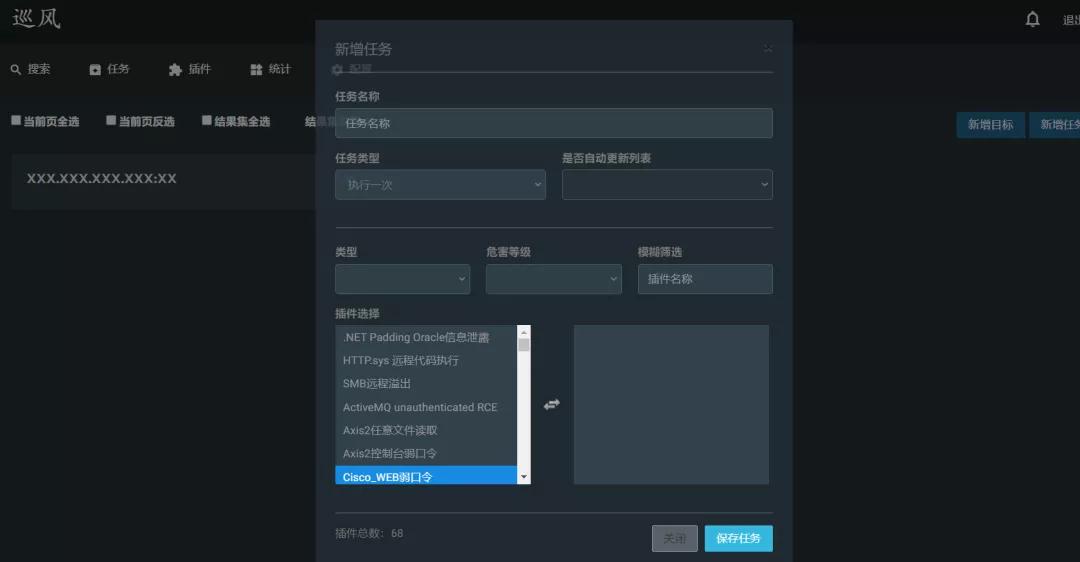Select .NET Padding Oracle信息泄露 plugin

click(426, 337)
